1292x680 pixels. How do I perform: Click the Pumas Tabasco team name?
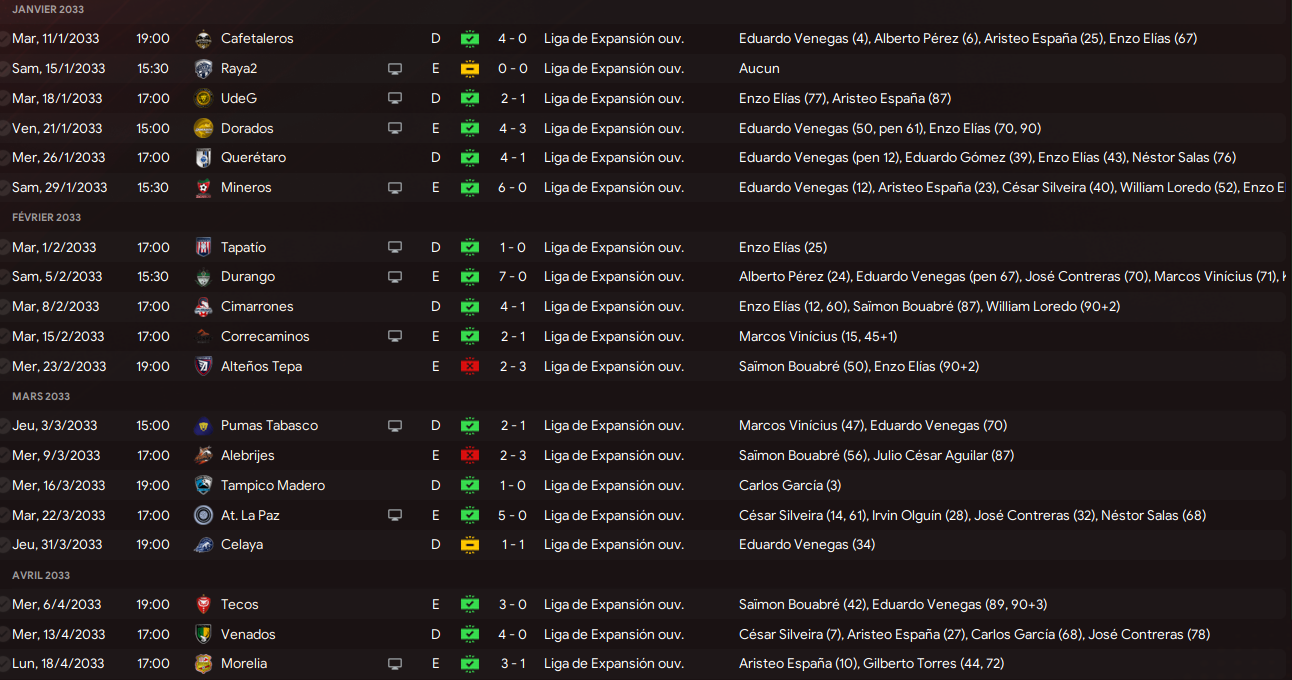tap(269, 426)
